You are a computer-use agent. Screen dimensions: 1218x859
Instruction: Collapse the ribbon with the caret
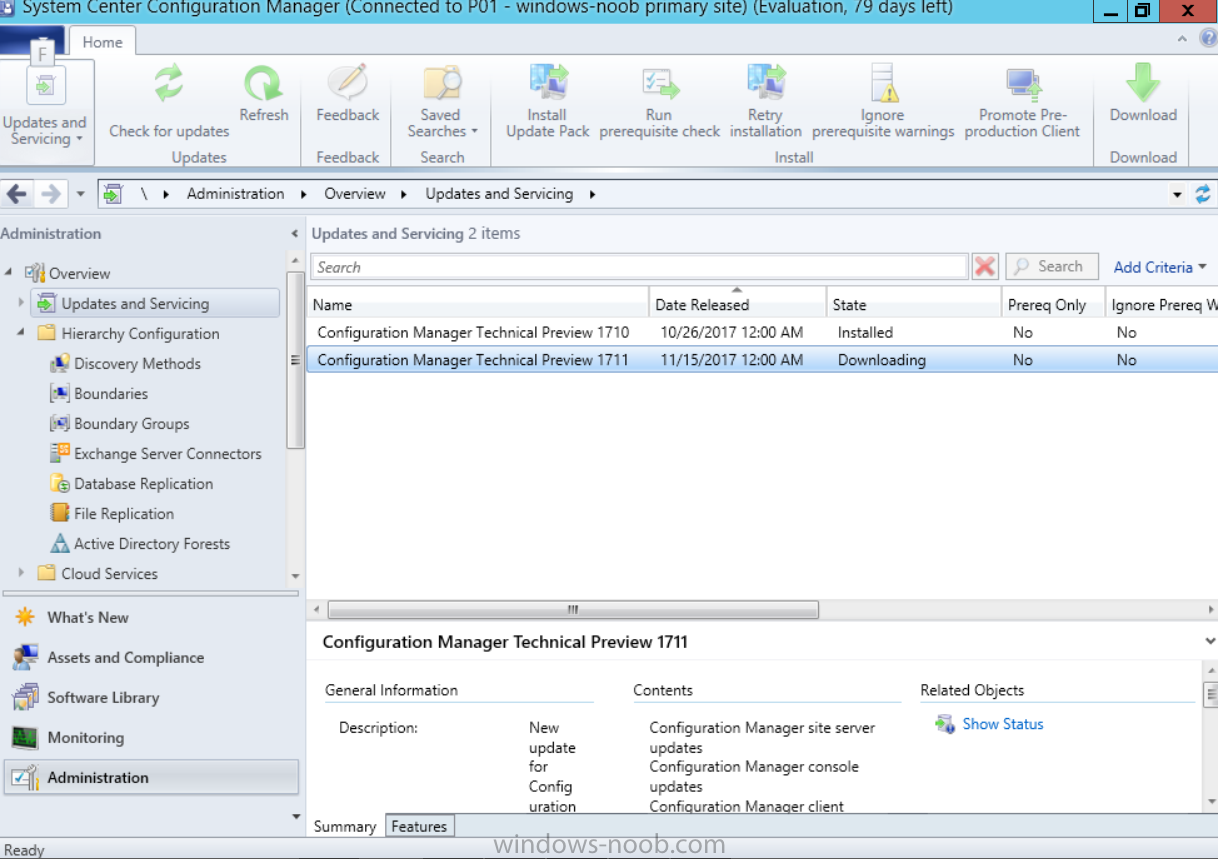point(1182,39)
